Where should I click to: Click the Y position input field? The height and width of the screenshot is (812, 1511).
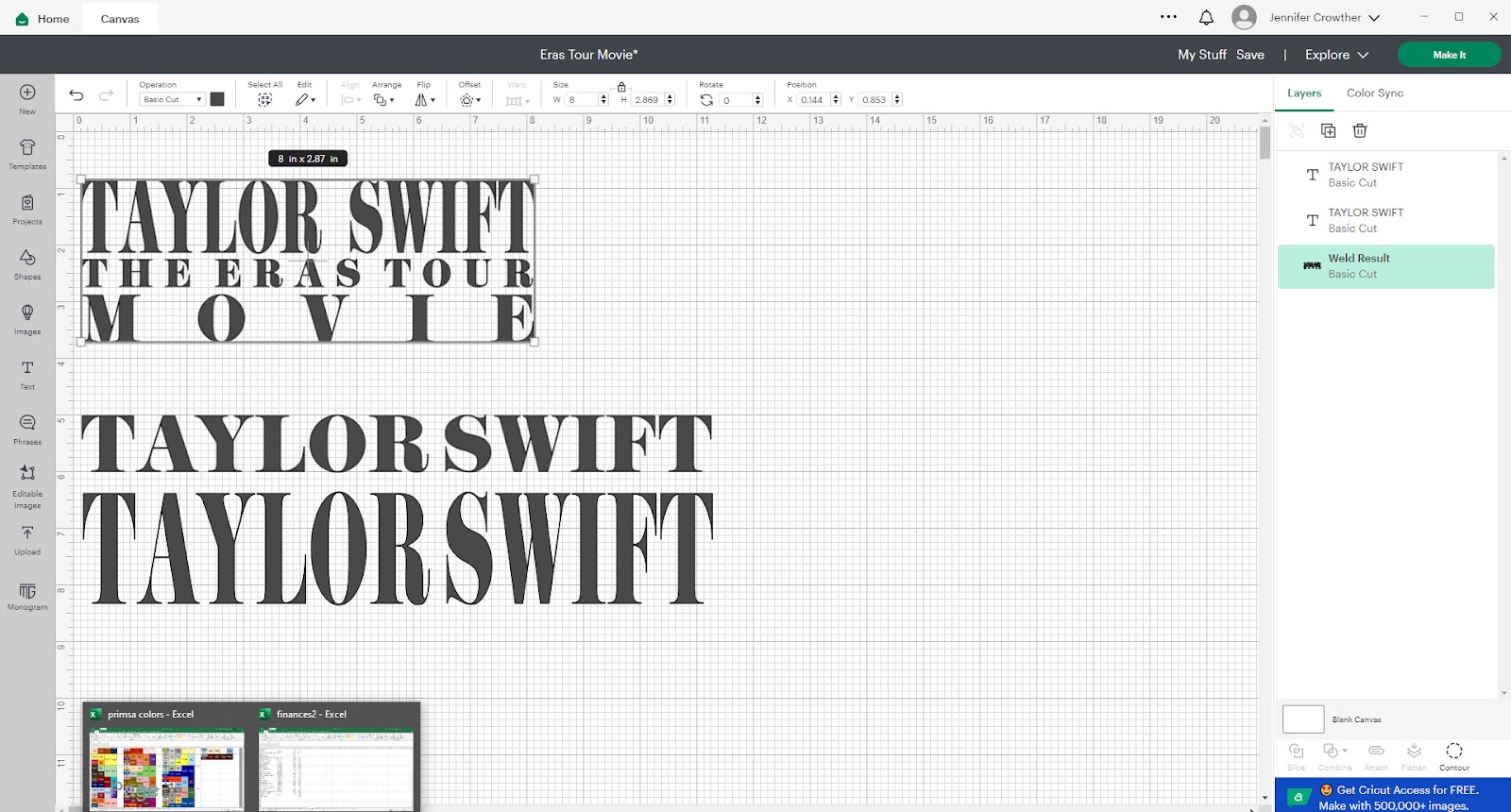click(x=875, y=99)
